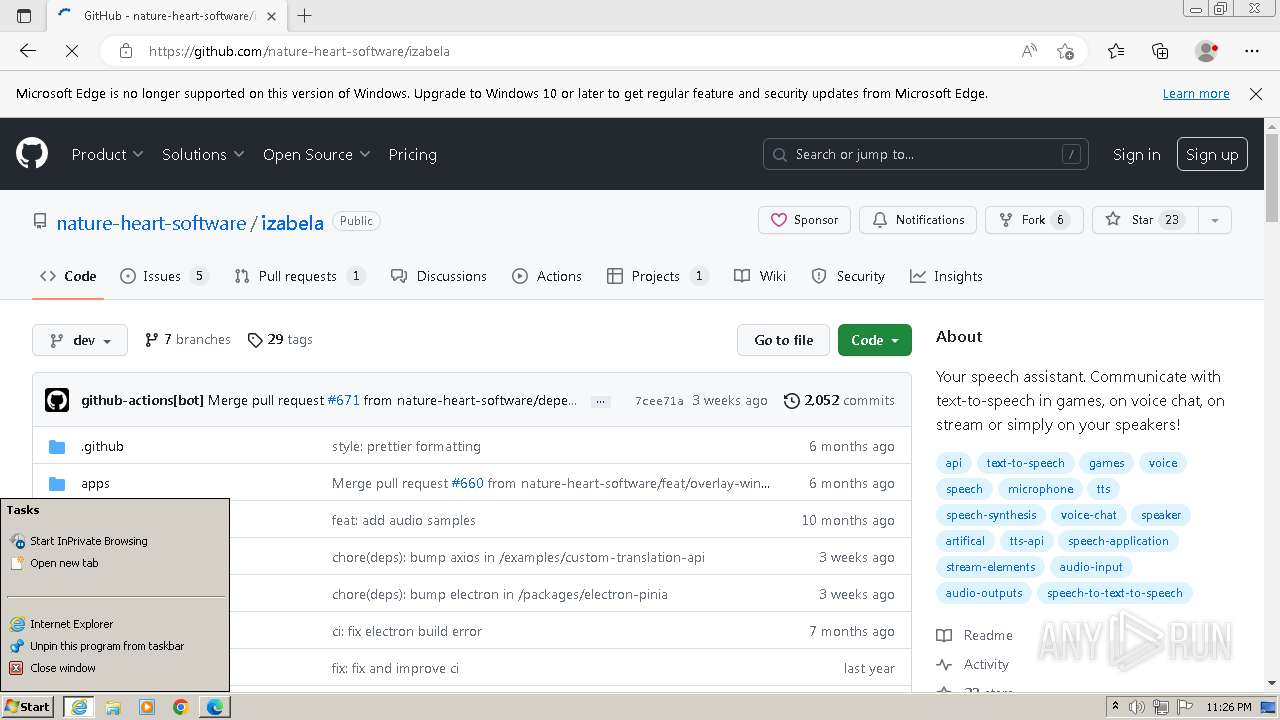Open tab actions menu icon
Image resolution: width=1280 pixels, height=720 pixels.
tap(24, 15)
